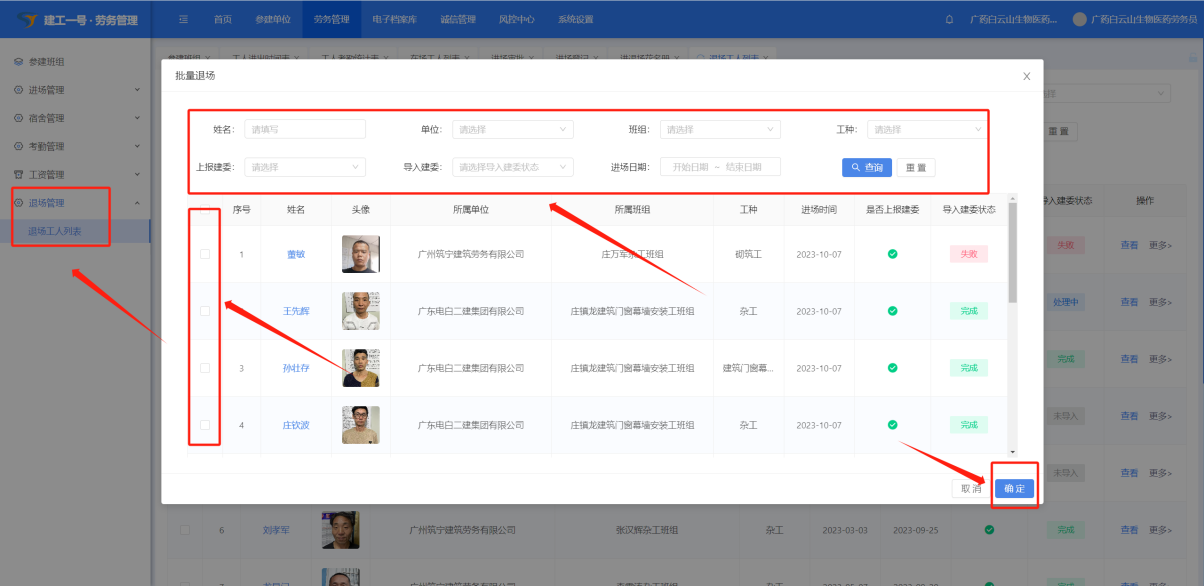
Task: Close the 批量退场 dialog with X
Action: [x=1026, y=76]
